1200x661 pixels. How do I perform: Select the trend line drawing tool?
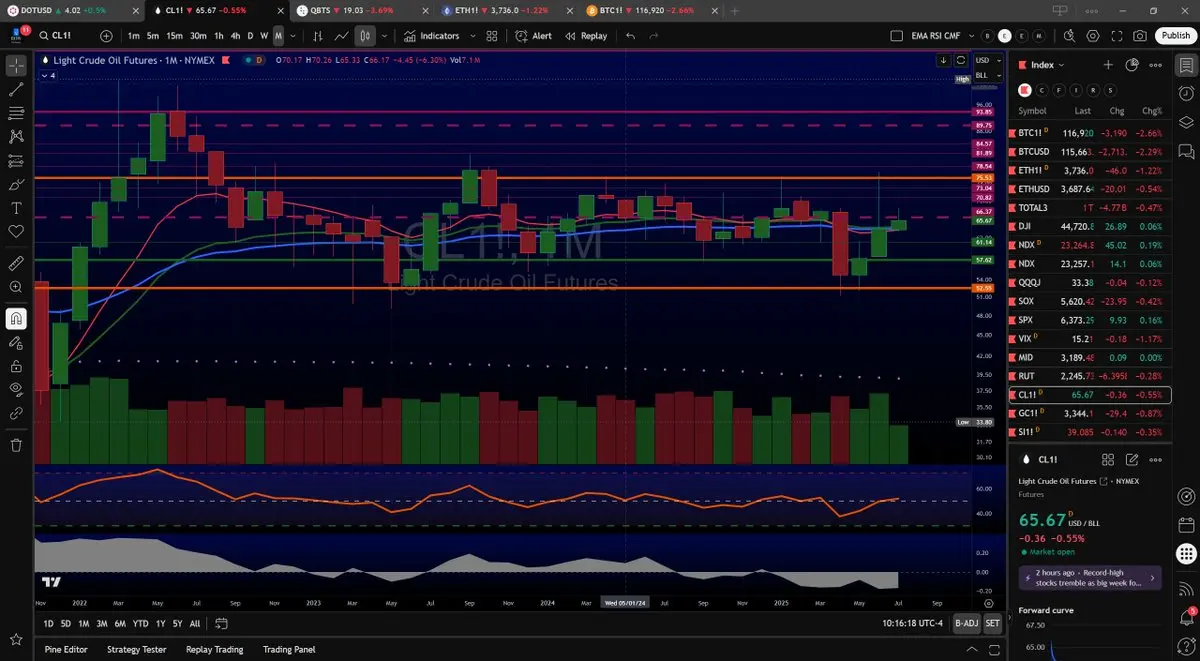click(x=16, y=89)
